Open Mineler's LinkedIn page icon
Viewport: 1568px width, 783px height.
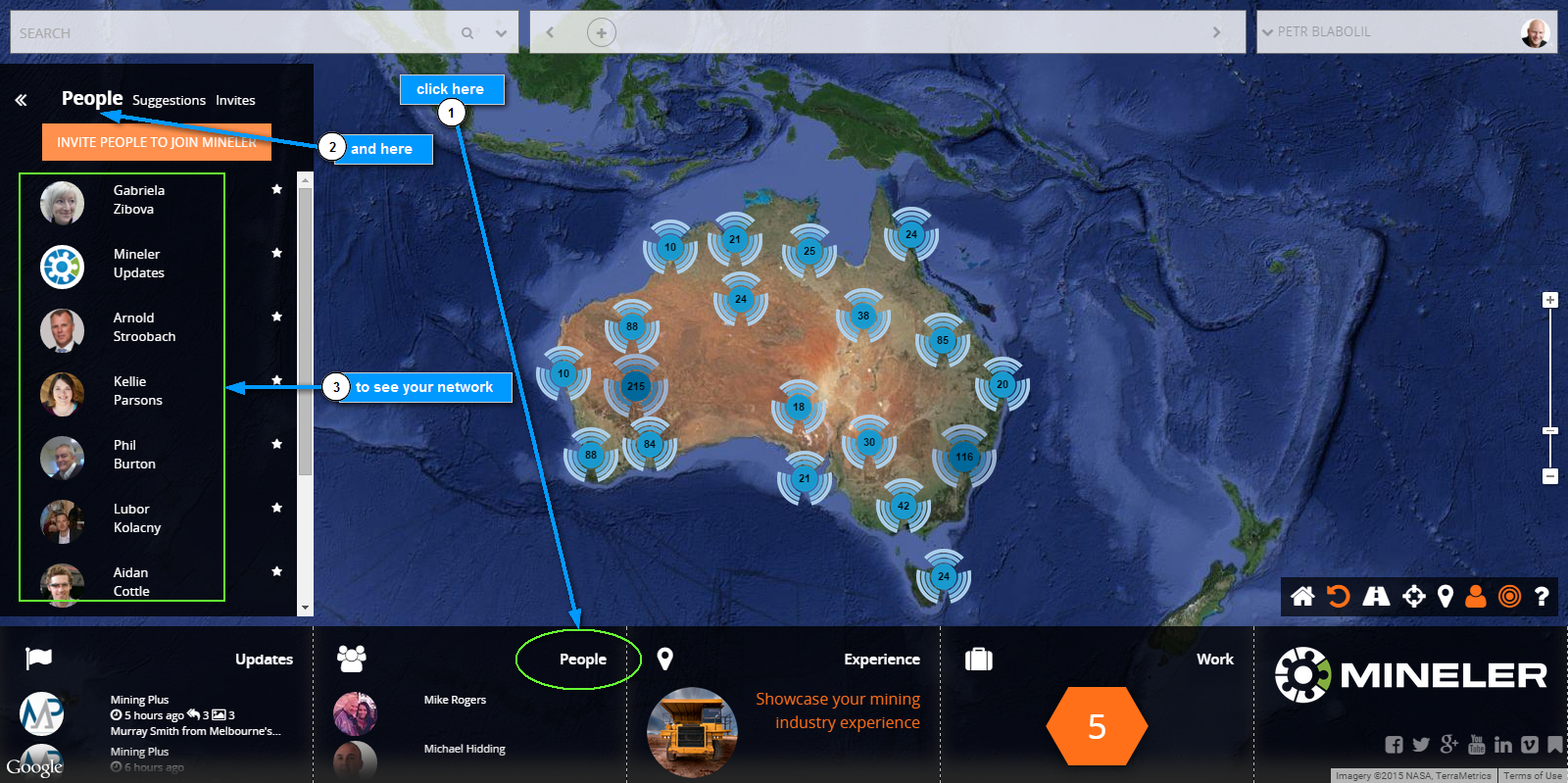(1503, 745)
